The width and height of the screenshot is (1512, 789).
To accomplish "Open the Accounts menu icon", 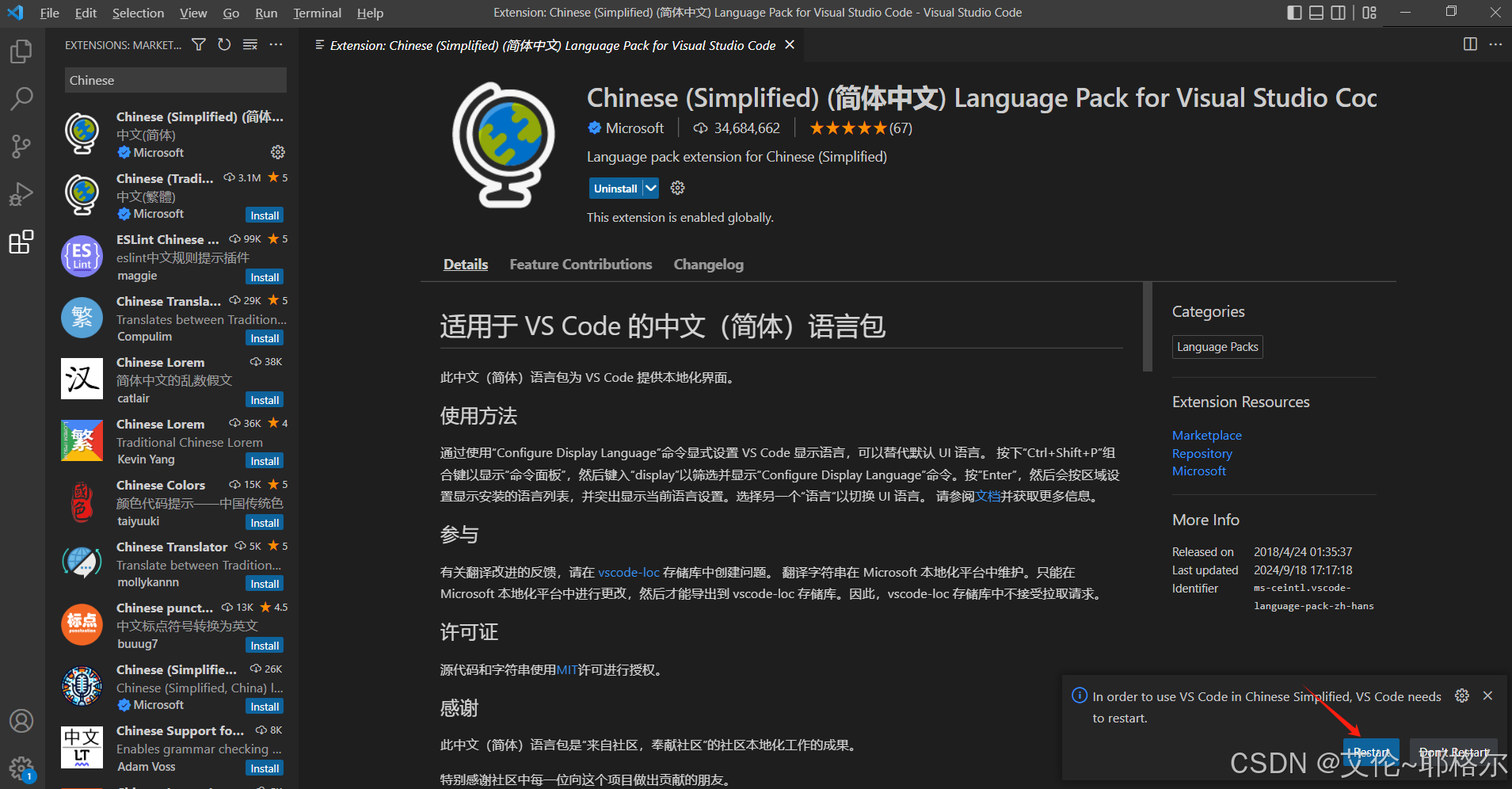I will point(21,721).
